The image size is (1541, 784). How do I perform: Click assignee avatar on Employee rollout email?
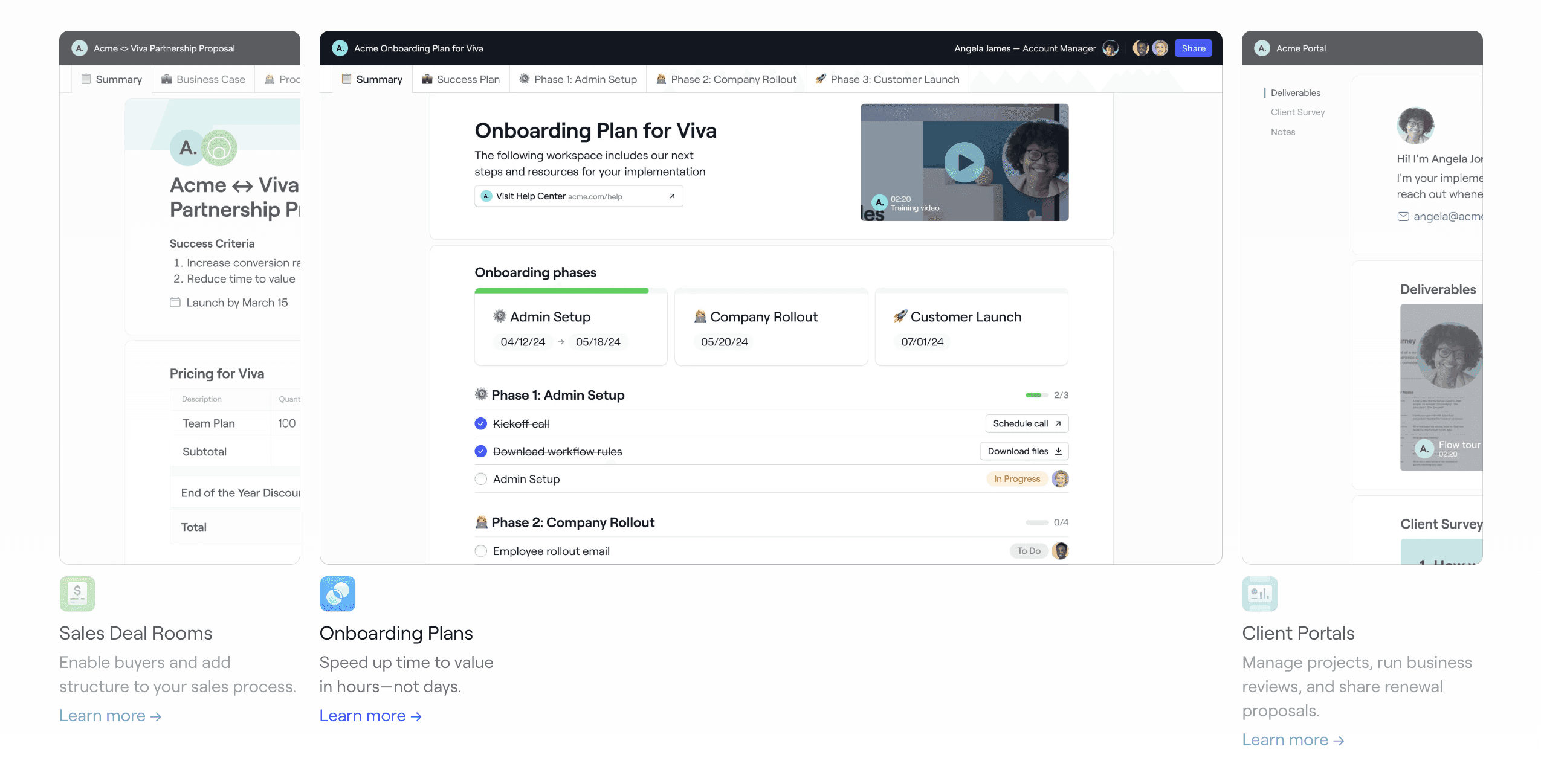[1060, 551]
